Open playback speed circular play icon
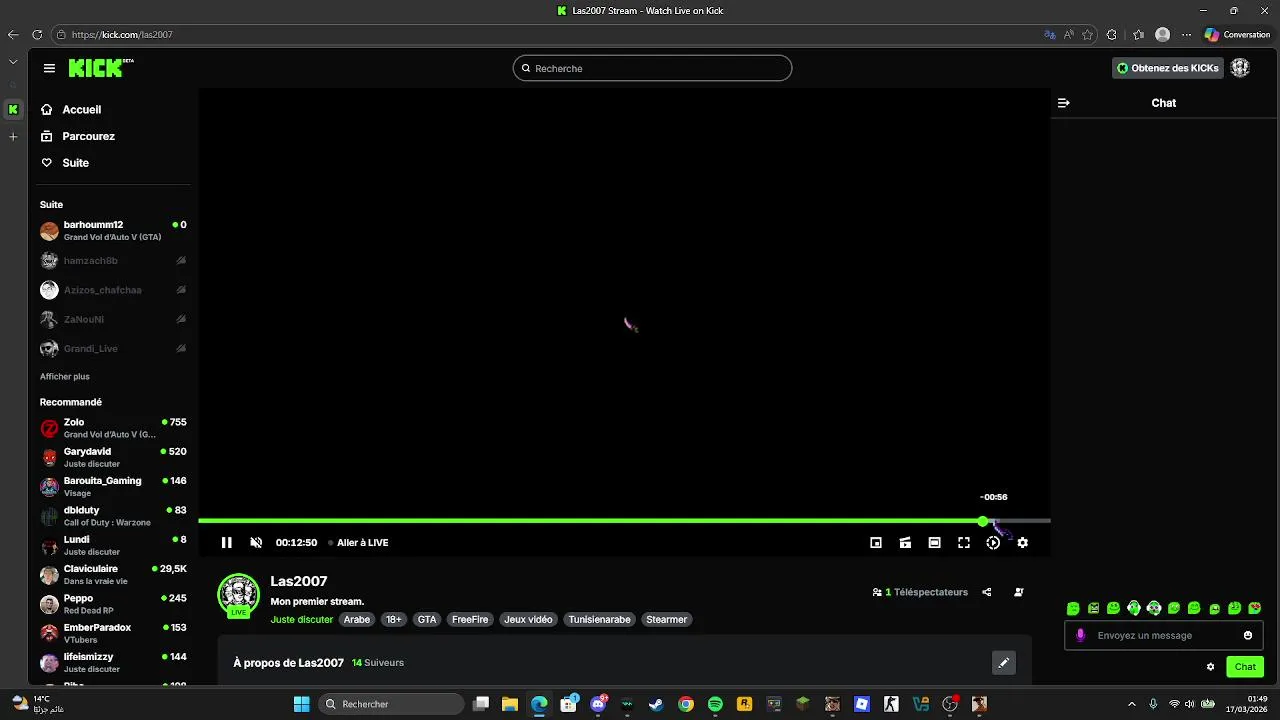 coord(993,543)
